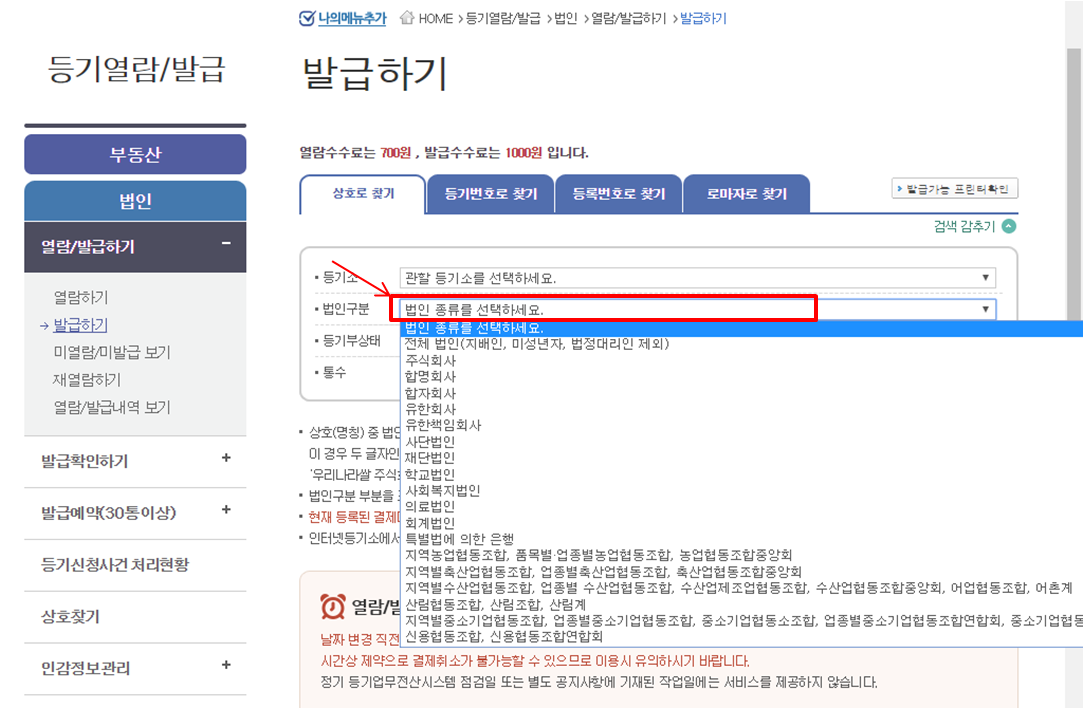
Task: Open 법인구분 combo box reading 법인 종류를 선택하세요
Action: click(698, 309)
